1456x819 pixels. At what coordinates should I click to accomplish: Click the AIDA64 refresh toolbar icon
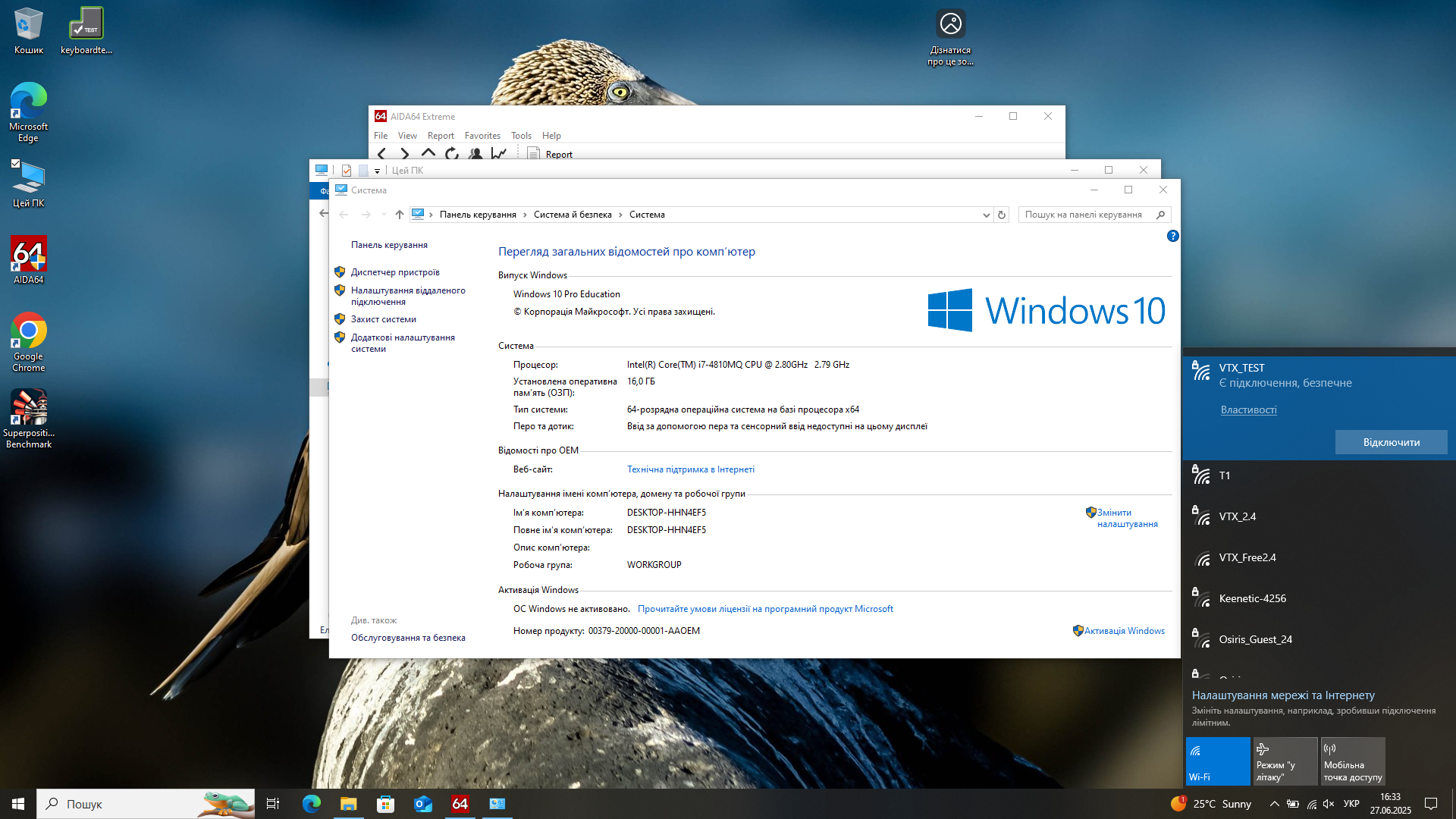452,153
